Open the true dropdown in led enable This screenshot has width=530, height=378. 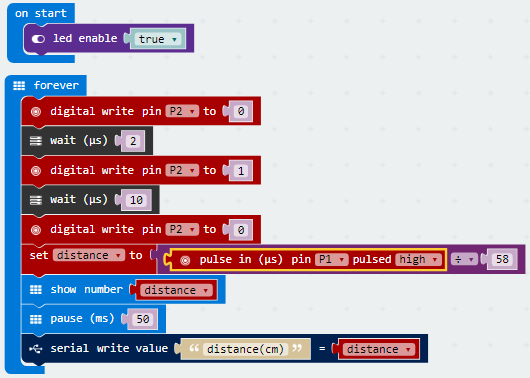pos(158,39)
